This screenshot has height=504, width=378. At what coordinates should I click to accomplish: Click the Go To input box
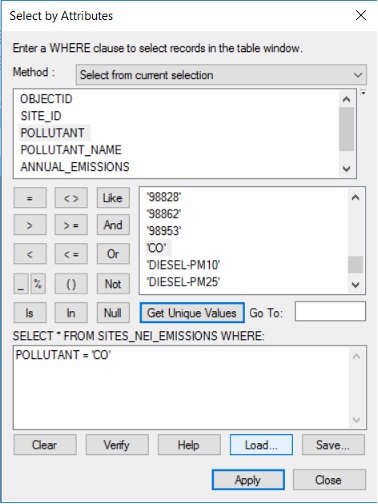coord(330,311)
